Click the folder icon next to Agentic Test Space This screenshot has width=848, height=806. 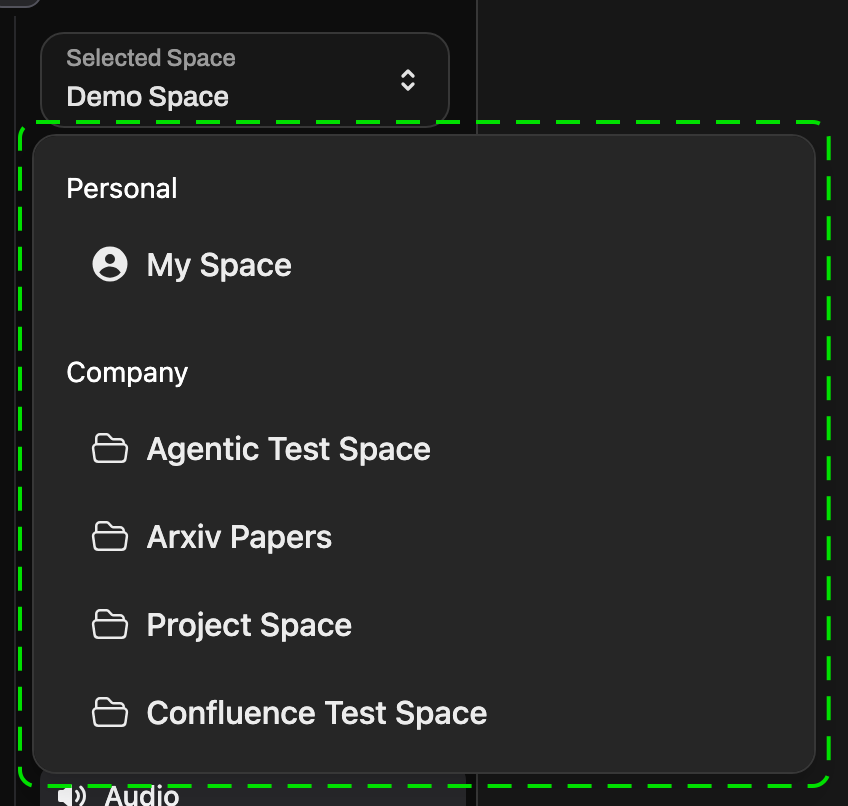click(x=110, y=448)
